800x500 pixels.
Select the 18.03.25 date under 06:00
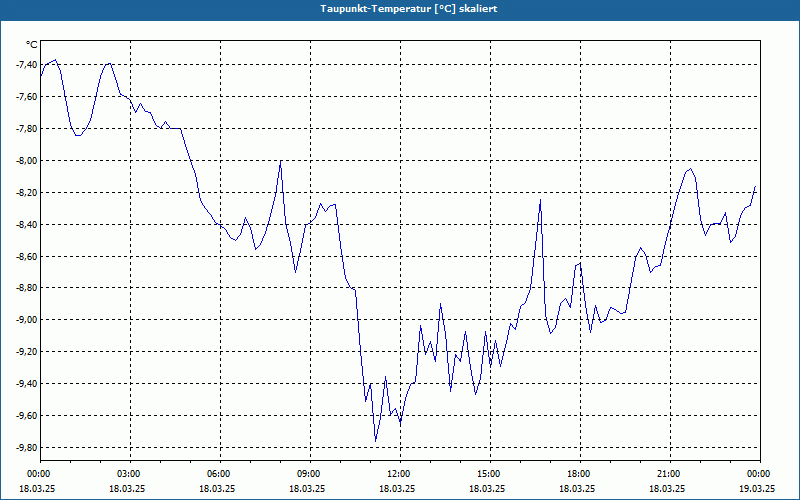click(x=217, y=488)
